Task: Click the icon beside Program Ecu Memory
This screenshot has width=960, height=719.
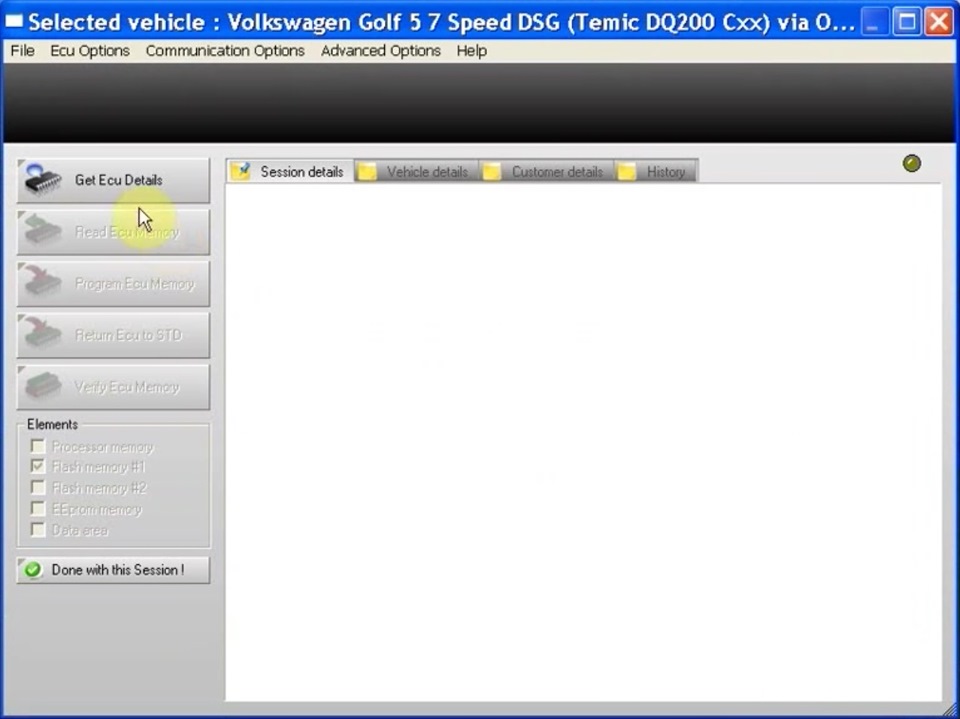Action: pyautogui.click(x=43, y=283)
